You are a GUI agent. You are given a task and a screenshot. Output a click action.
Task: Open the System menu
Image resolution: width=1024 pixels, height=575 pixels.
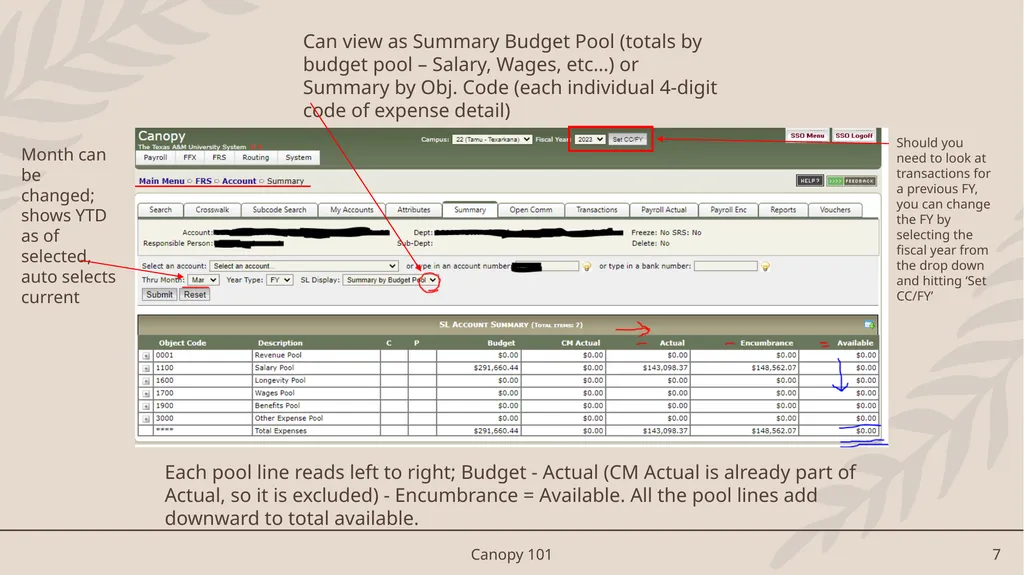(298, 157)
